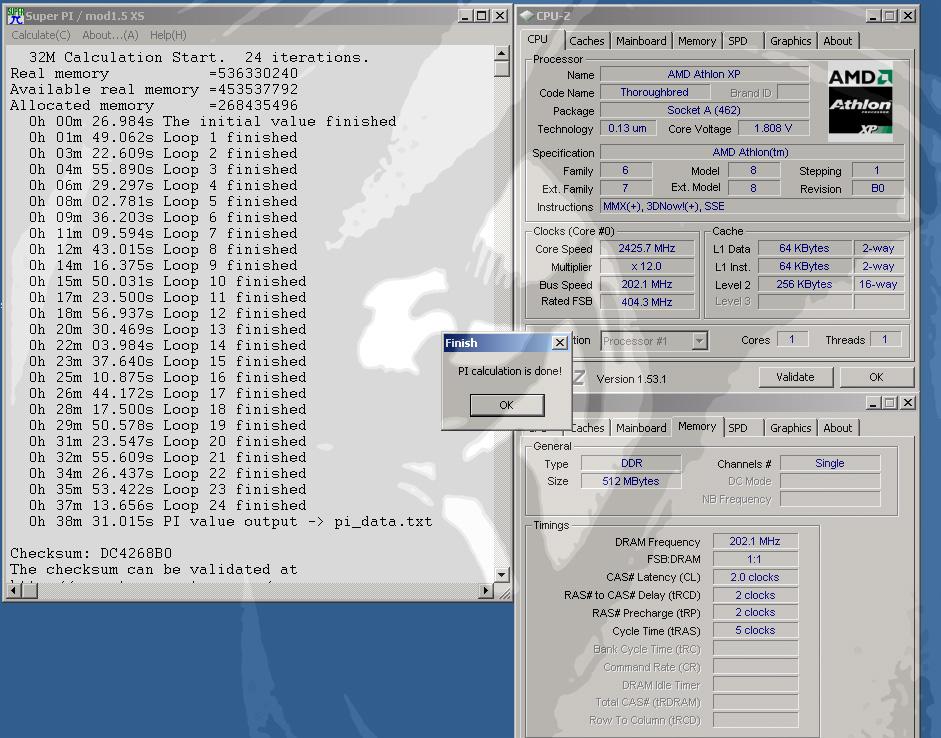Minimize the lower CPU-Z window
Screen dimensions: 941x738
[x=873, y=403]
